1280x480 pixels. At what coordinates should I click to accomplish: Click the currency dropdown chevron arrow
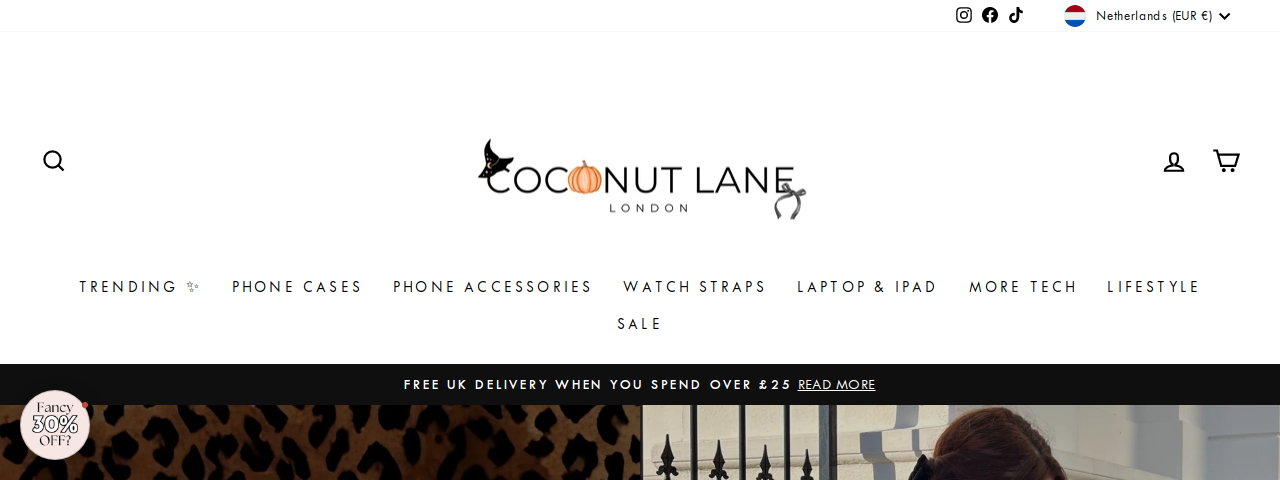click(x=1225, y=16)
